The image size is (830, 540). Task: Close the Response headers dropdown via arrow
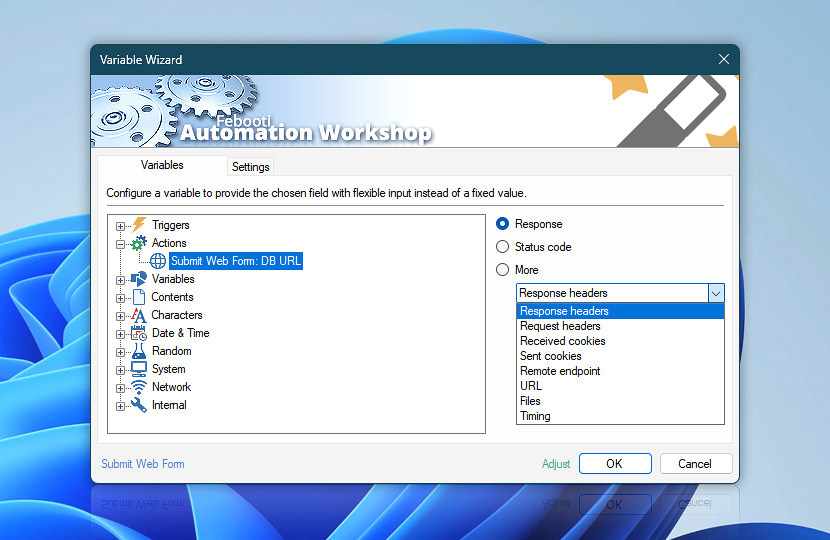[716, 293]
